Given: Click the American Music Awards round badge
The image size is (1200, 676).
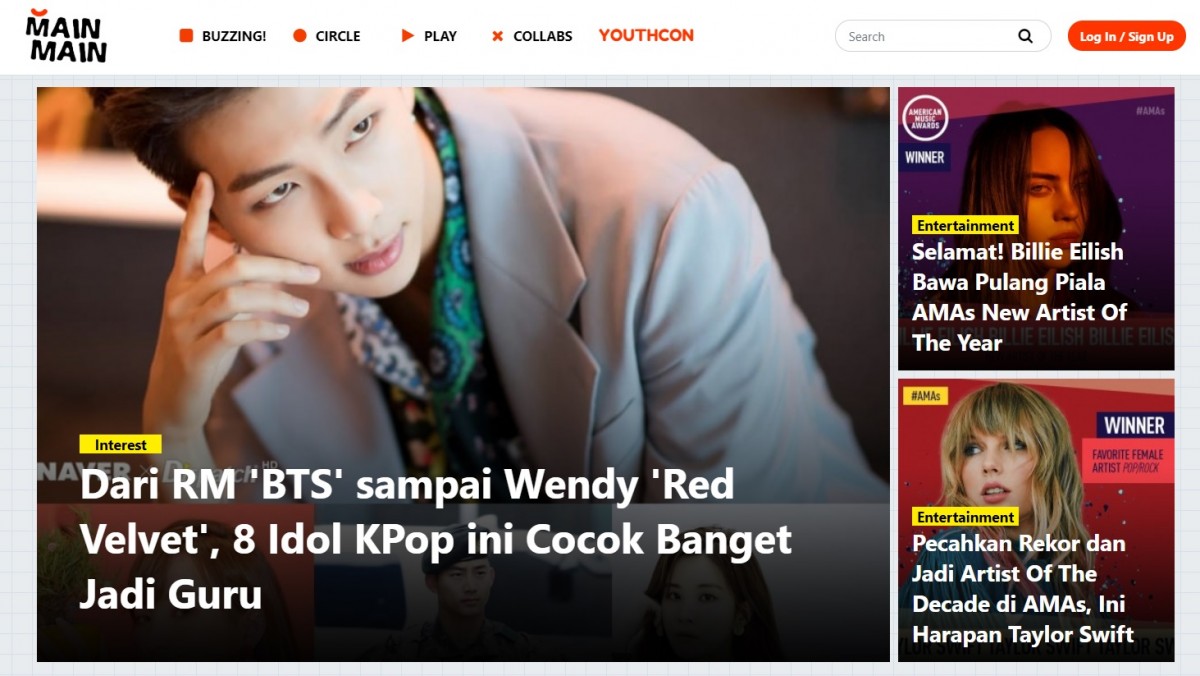Looking at the screenshot, I should click(925, 118).
